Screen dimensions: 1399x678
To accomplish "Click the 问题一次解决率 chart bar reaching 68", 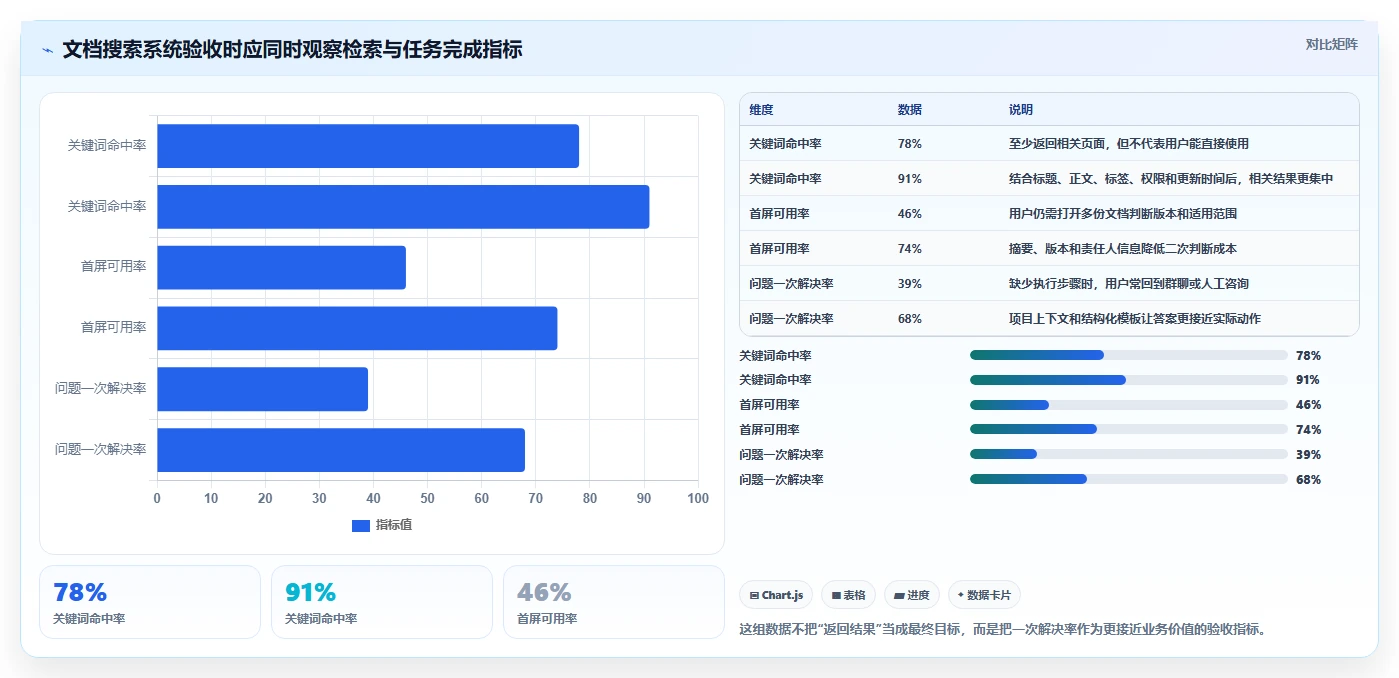I will click(x=341, y=449).
